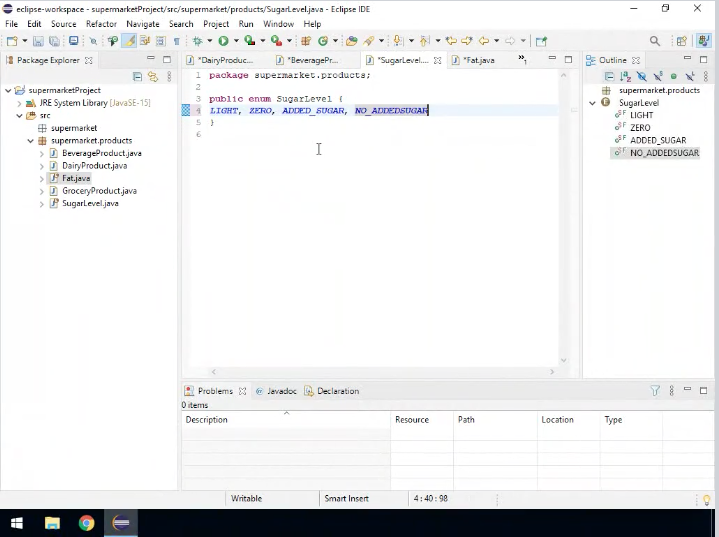This screenshot has width=719, height=537.
Task: Click the Search magnifier icon at top right
Action: (x=655, y=41)
